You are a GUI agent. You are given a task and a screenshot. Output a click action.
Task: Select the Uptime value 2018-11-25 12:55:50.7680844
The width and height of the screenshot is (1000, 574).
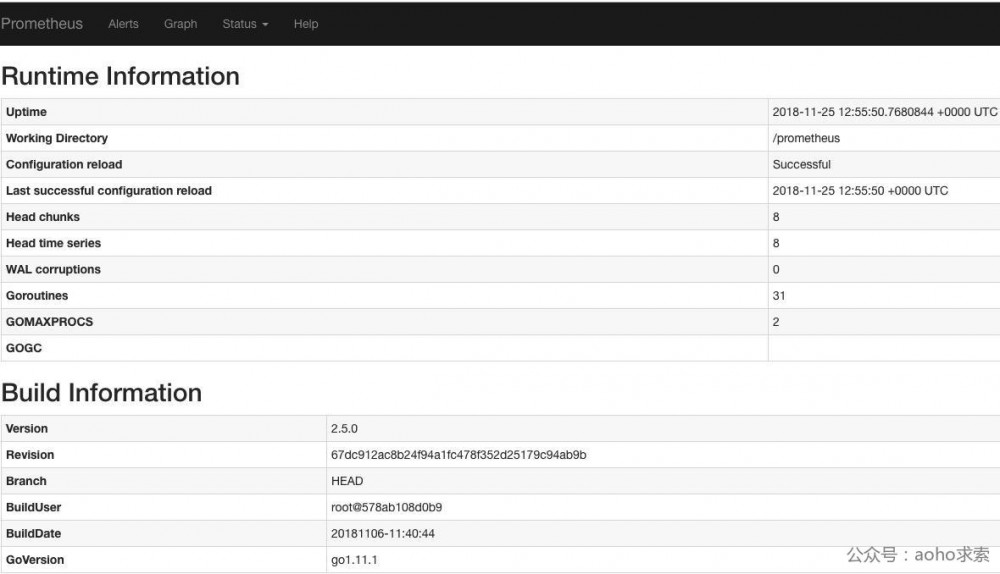[885, 112]
